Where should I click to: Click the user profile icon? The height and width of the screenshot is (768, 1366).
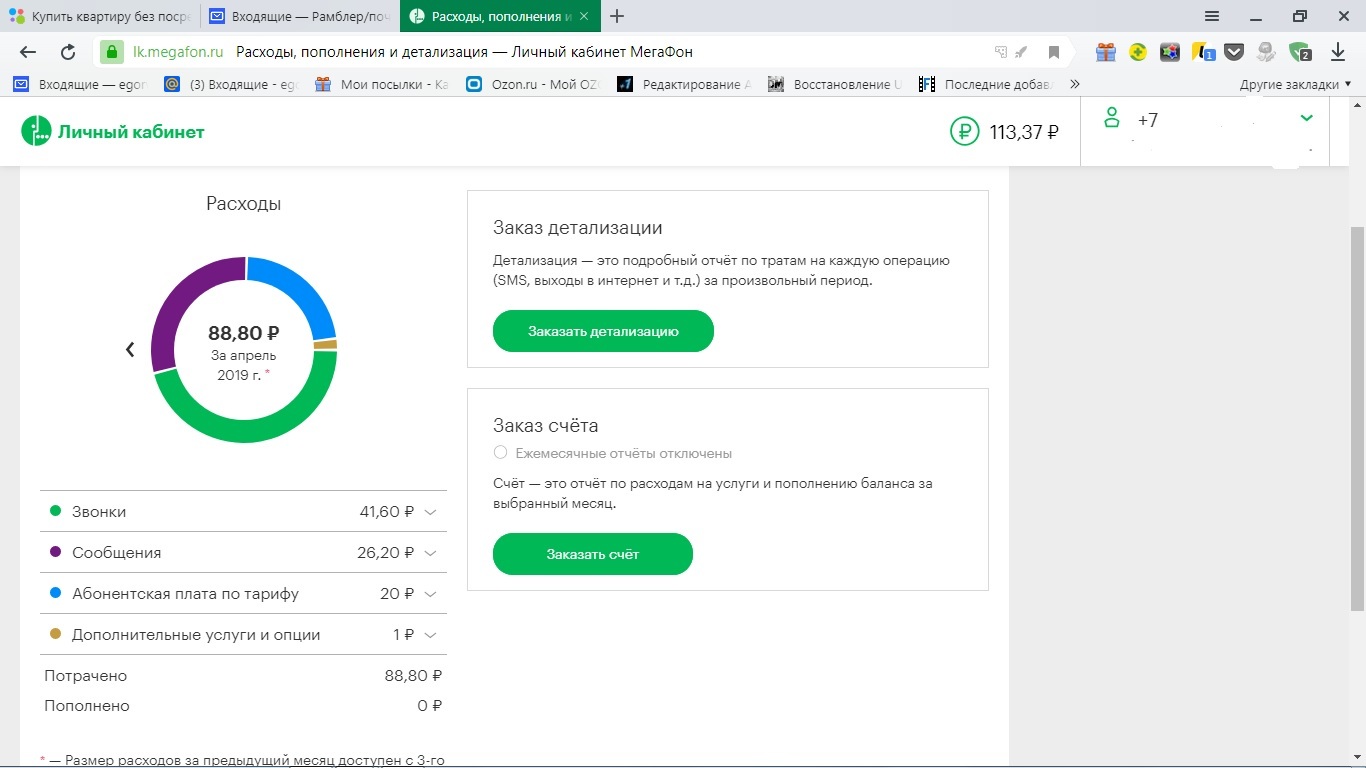(1111, 118)
